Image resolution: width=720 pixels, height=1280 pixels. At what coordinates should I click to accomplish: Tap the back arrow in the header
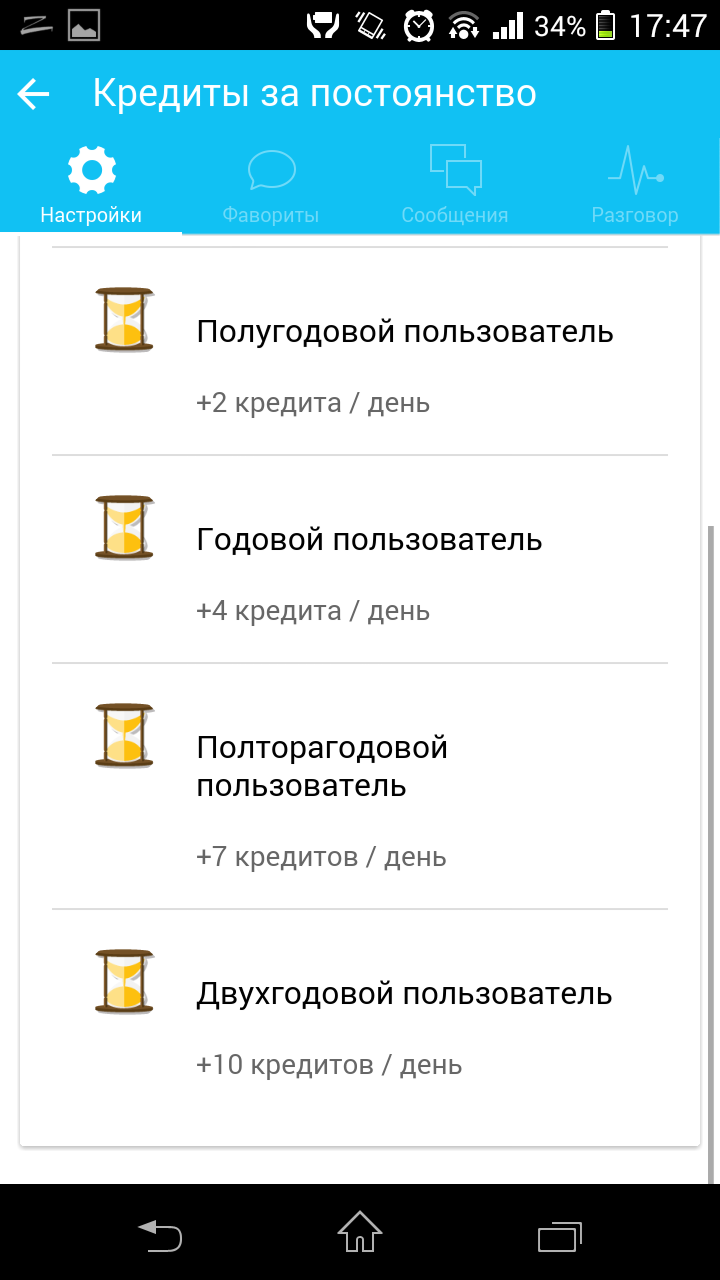33,94
